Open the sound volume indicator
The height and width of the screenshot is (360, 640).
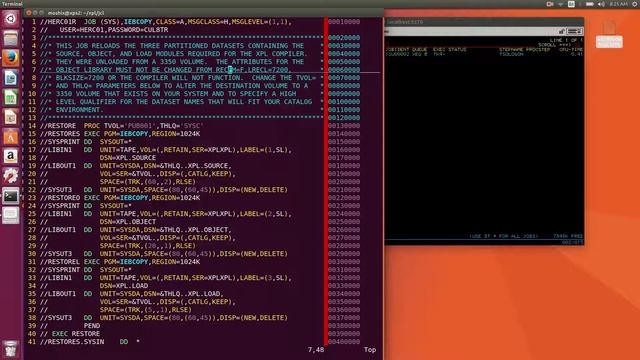(x=601, y=4)
